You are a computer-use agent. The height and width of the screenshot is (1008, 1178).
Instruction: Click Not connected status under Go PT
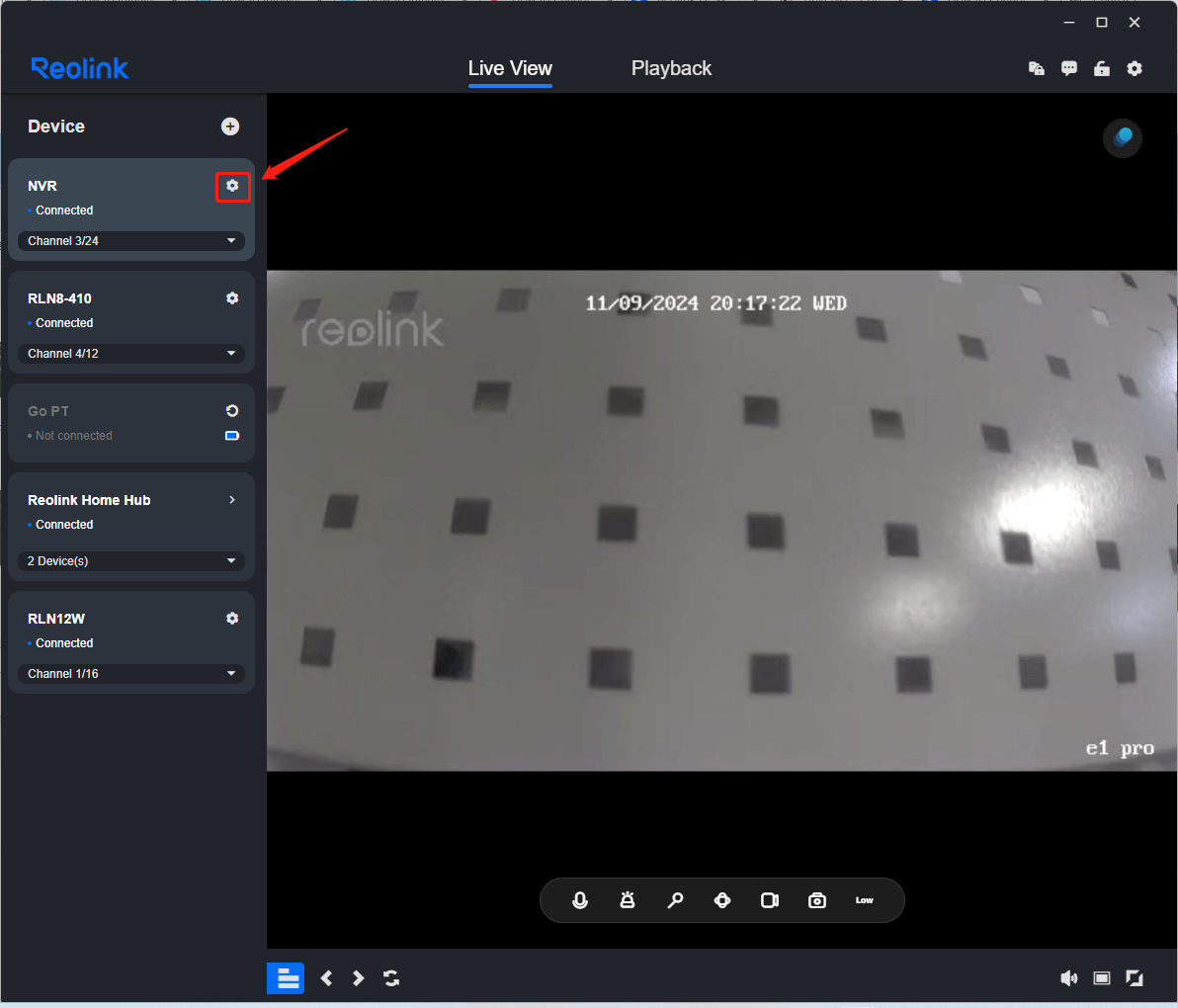coord(73,436)
